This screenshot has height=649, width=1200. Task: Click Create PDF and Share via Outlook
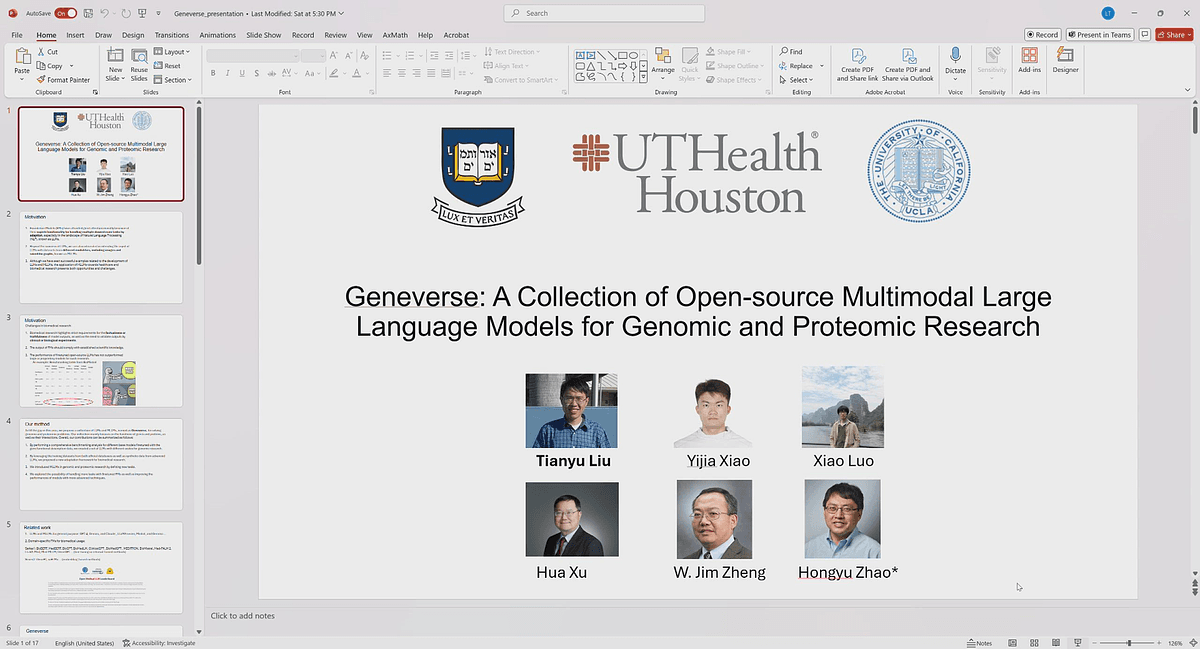pyautogui.click(x=909, y=64)
